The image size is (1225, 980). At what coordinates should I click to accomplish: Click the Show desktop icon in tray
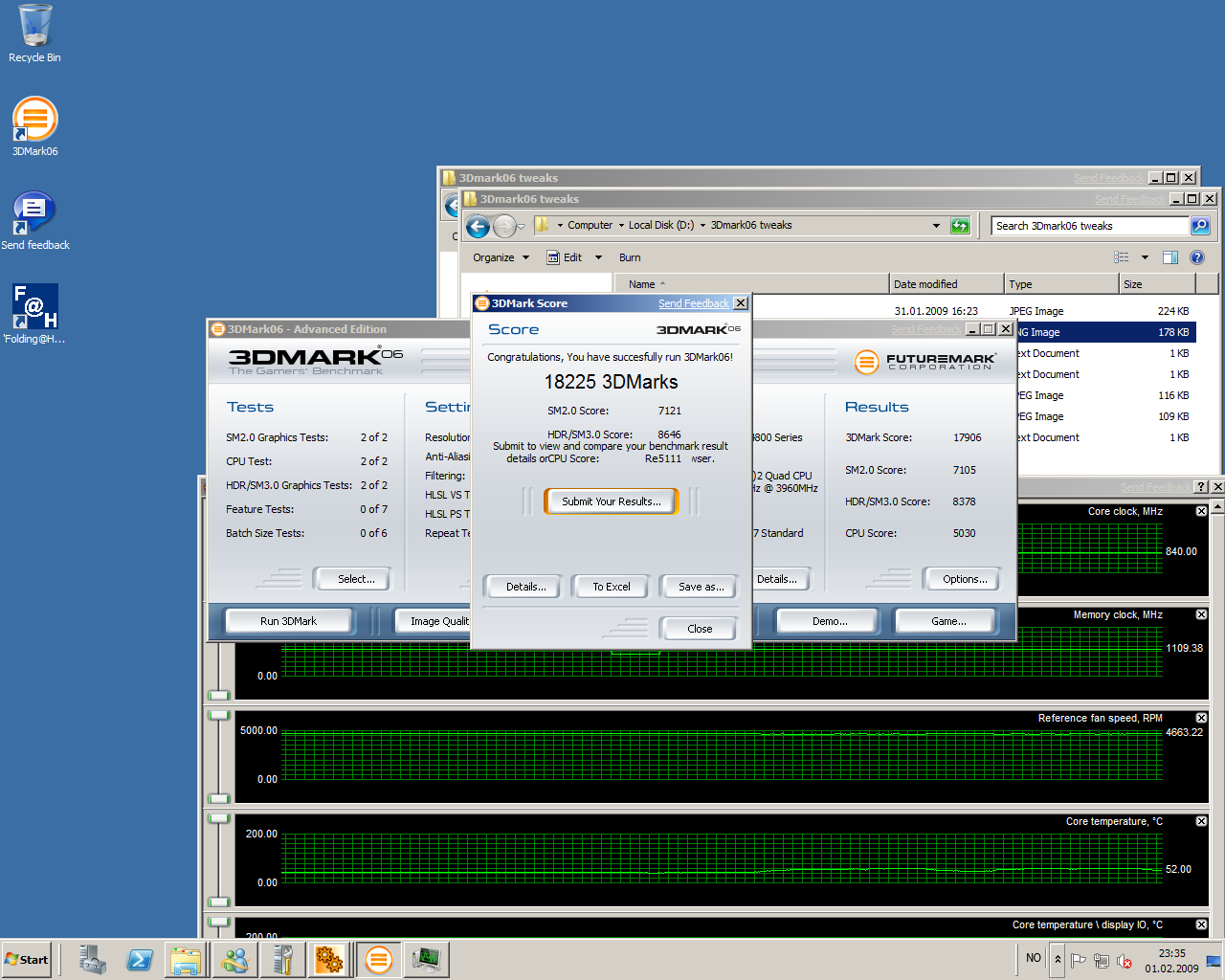coord(1213,961)
